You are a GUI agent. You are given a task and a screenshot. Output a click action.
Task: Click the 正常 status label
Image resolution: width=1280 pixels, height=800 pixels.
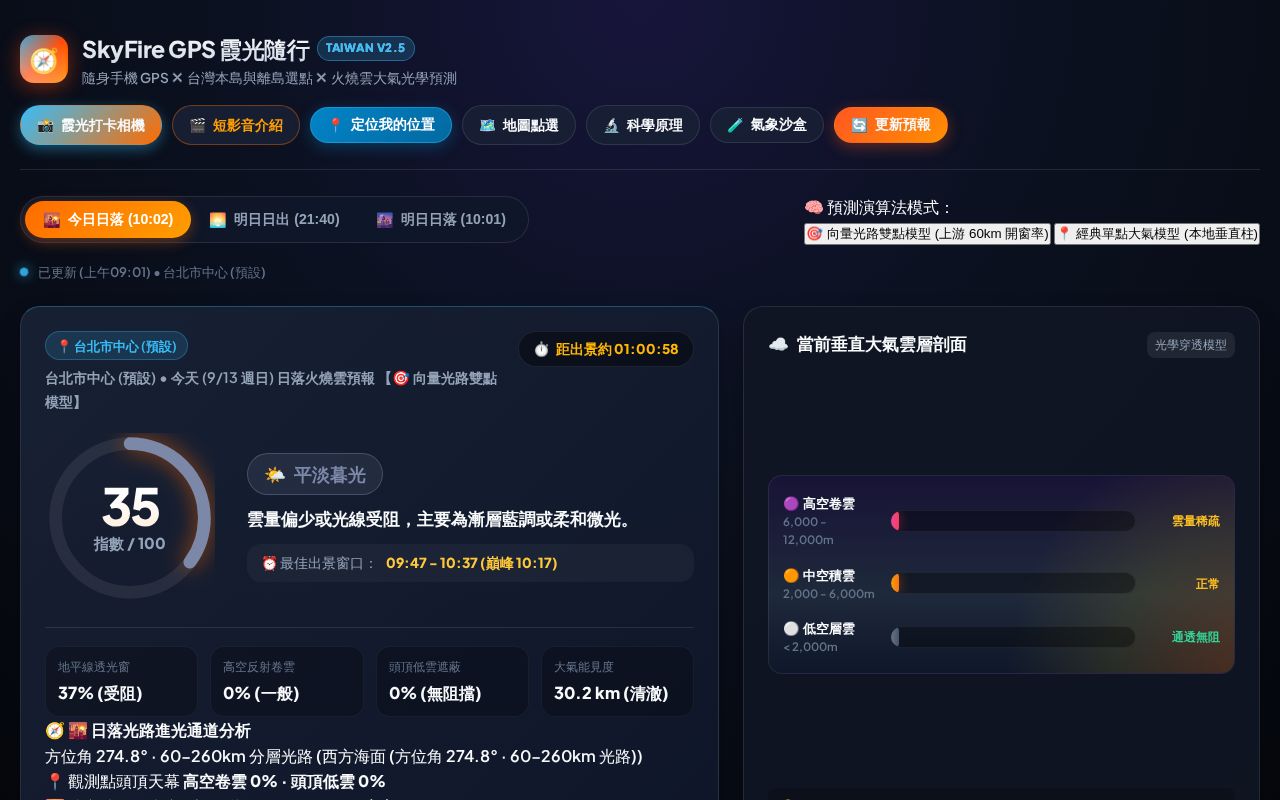[x=1208, y=584]
